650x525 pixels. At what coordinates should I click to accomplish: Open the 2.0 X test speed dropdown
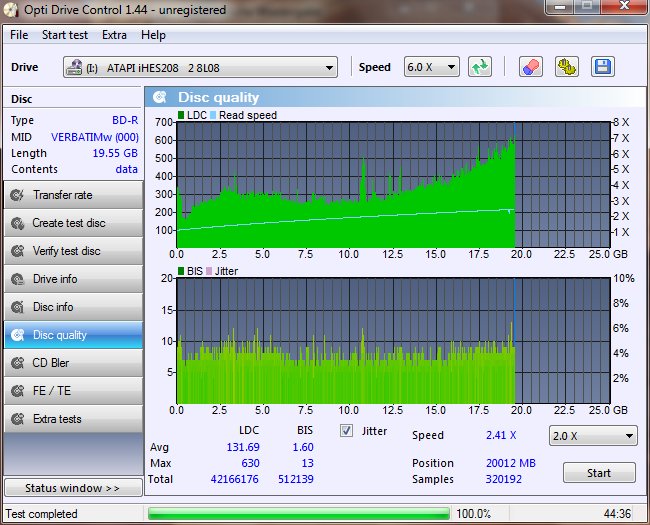(x=593, y=436)
